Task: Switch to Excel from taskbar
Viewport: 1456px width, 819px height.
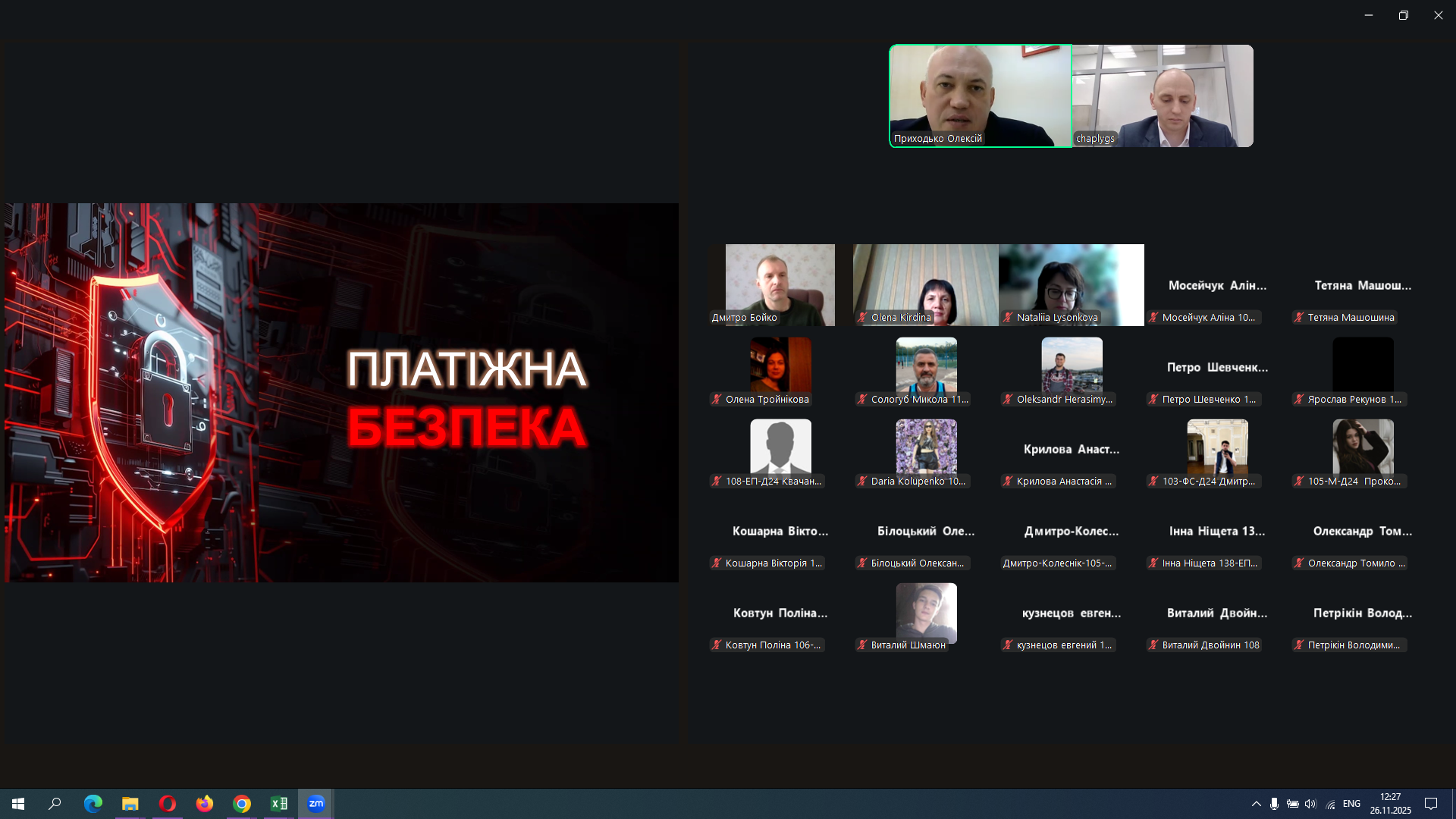Action: click(x=279, y=804)
